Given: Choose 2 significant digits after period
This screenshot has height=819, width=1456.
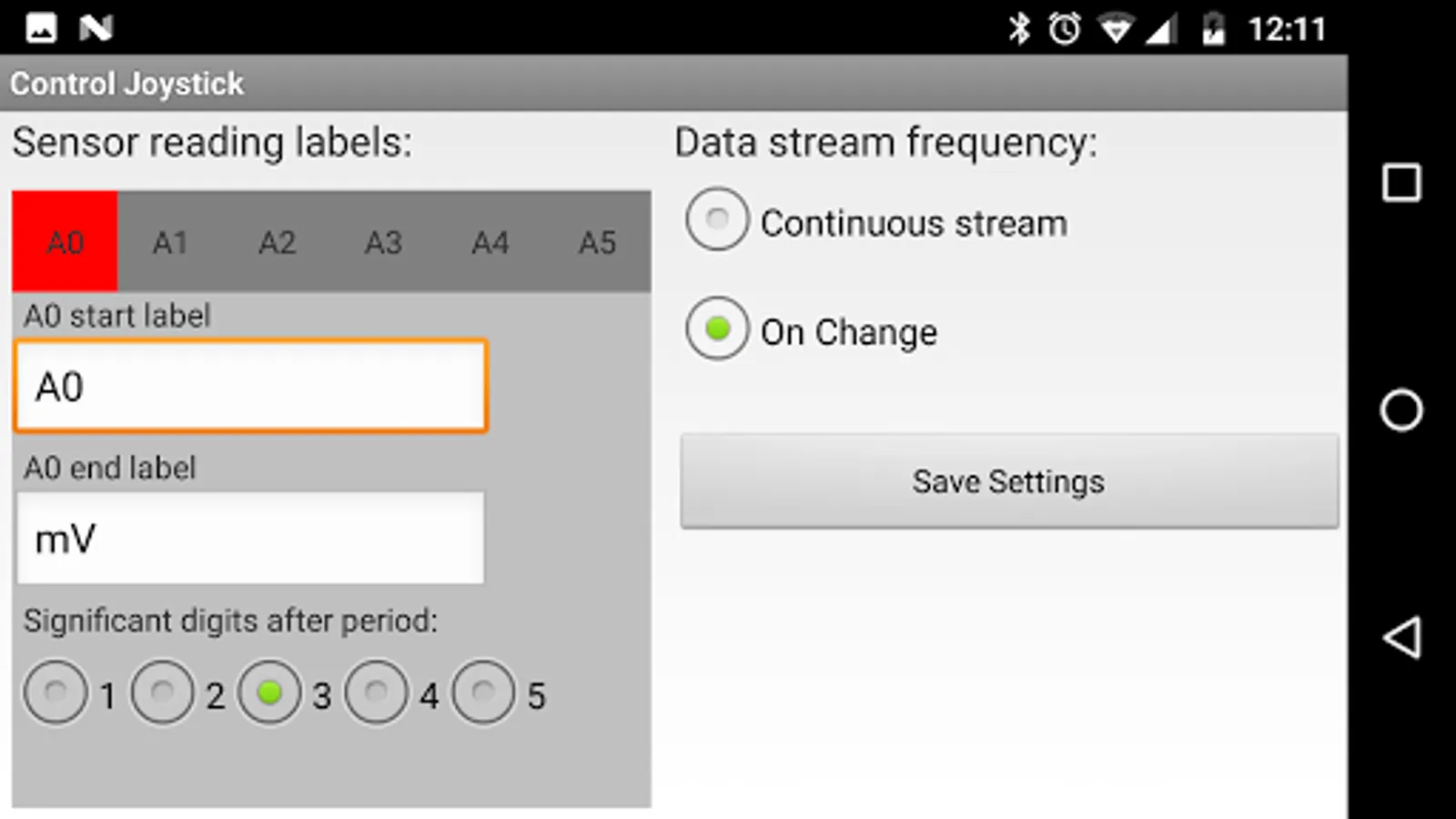Looking at the screenshot, I should point(163,693).
